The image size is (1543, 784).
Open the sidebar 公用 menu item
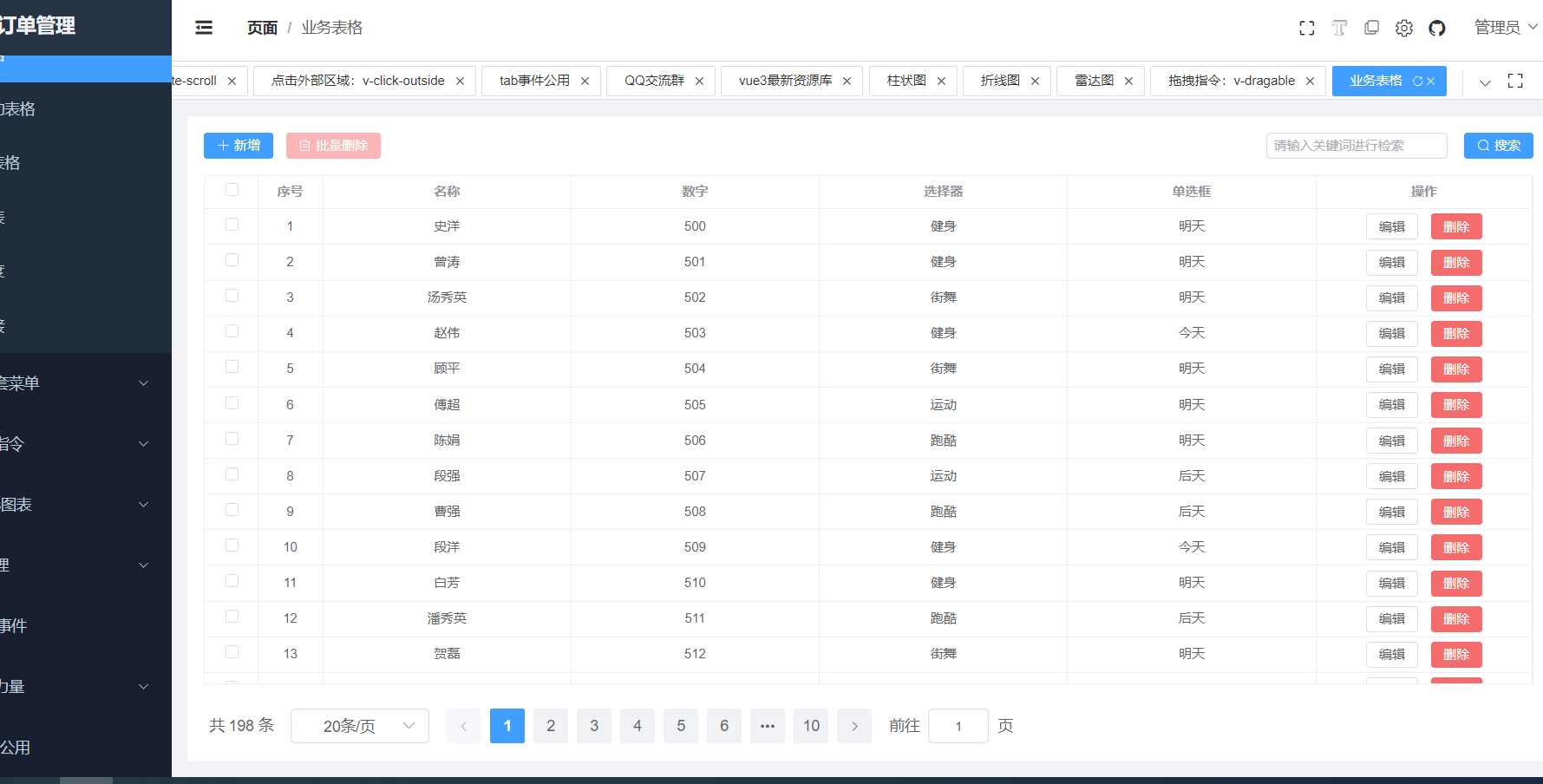[x=86, y=747]
